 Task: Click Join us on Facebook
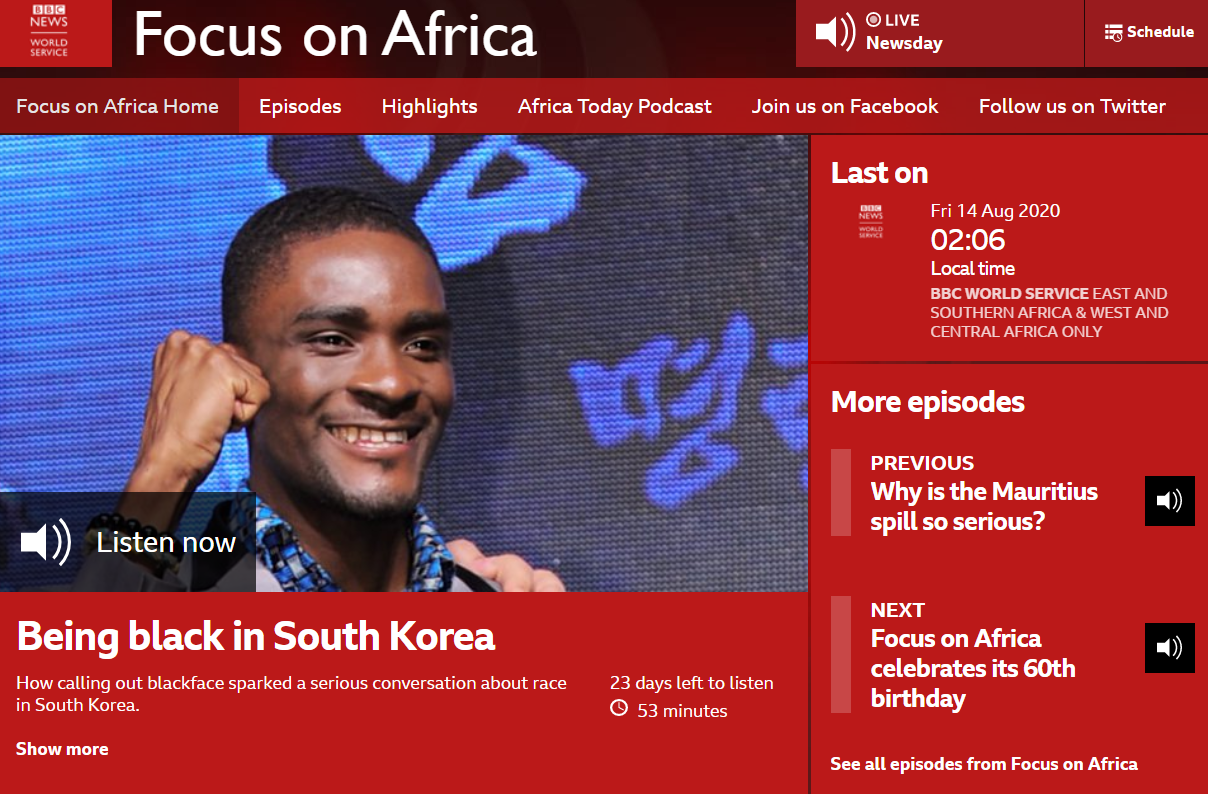845,106
